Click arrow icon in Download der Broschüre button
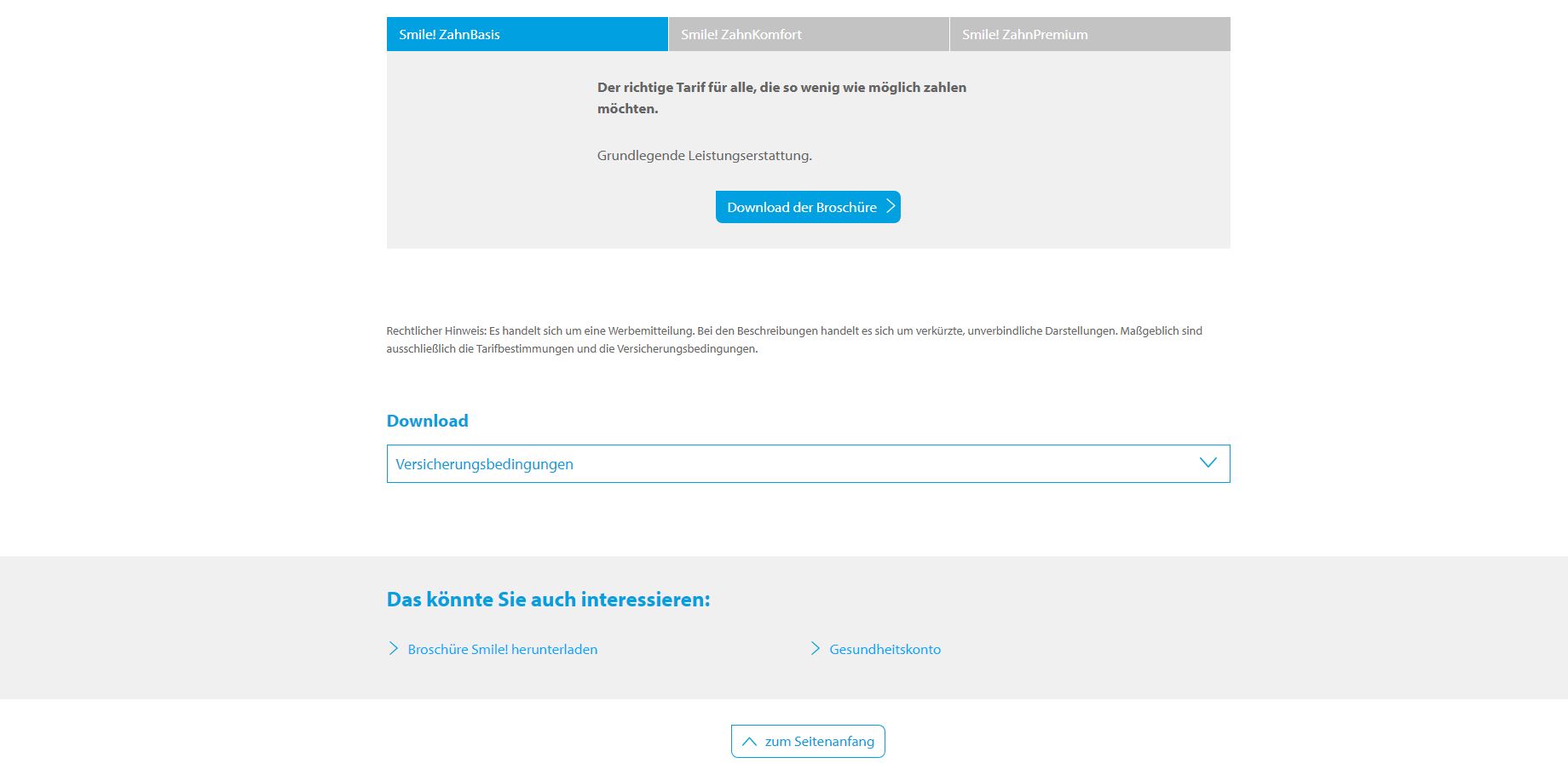Image resolution: width=1568 pixels, height=775 pixels. (890, 206)
